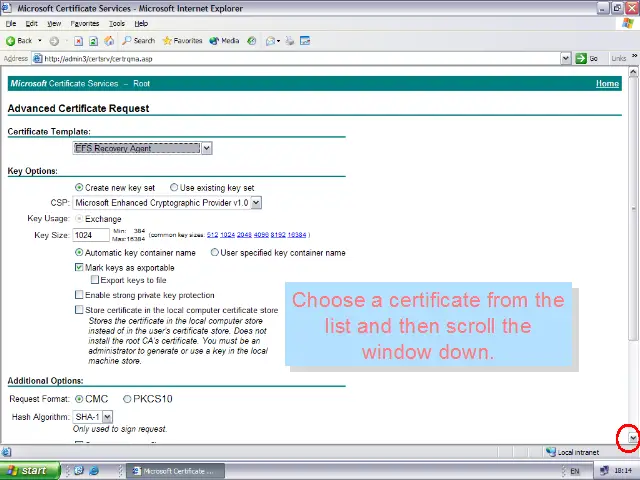Set key size with the 16384 link
640x480 pixels.
coord(297,235)
